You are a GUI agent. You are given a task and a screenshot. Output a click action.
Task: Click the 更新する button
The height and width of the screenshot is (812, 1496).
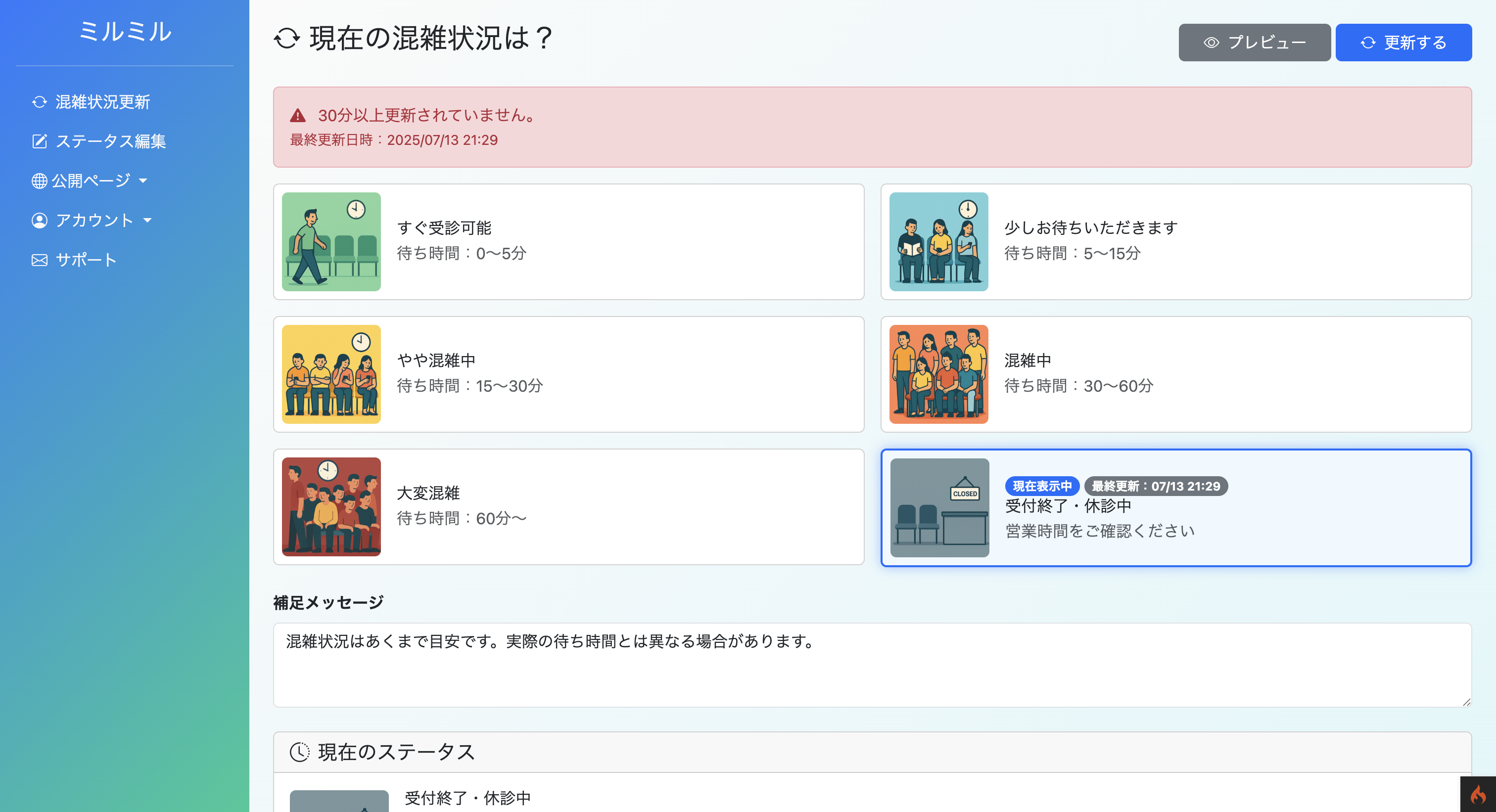pyautogui.click(x=1403, y=43)
